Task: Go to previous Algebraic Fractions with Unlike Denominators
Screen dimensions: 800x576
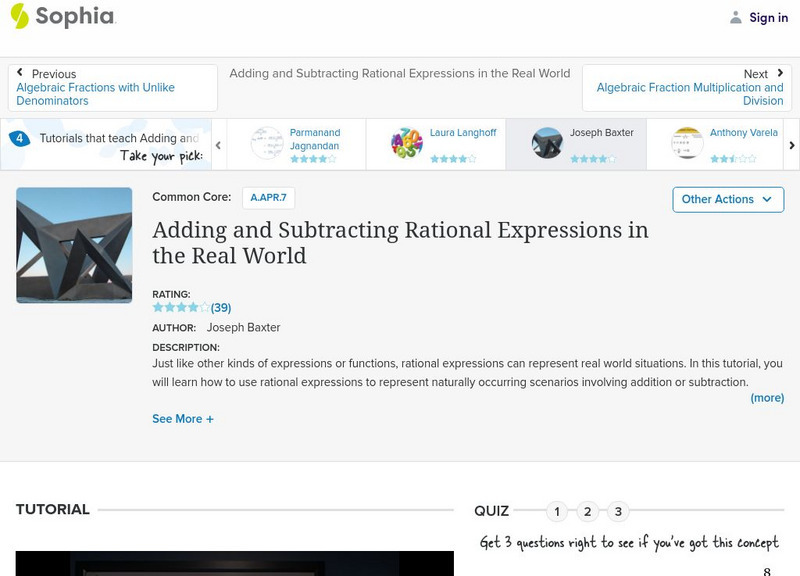Action: [95, 94]
